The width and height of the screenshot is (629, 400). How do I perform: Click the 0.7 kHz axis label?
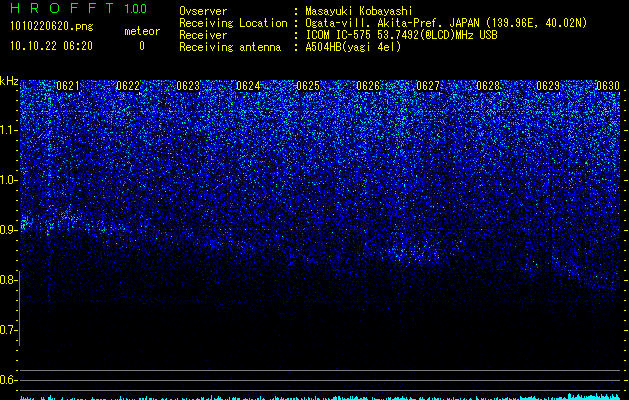(8, 330)
